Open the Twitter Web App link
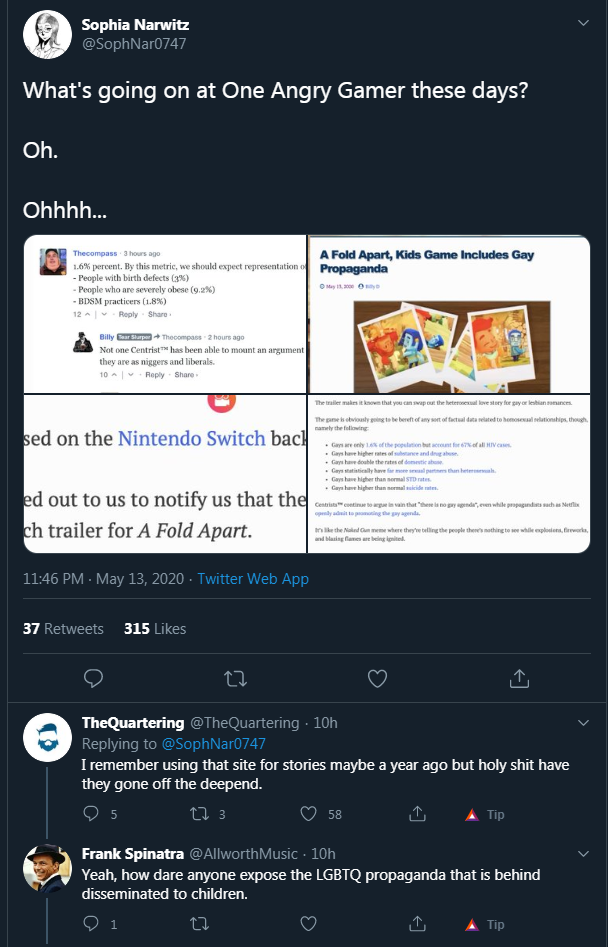The width and height of the screenshot is (608, 947). pos(253,579)
